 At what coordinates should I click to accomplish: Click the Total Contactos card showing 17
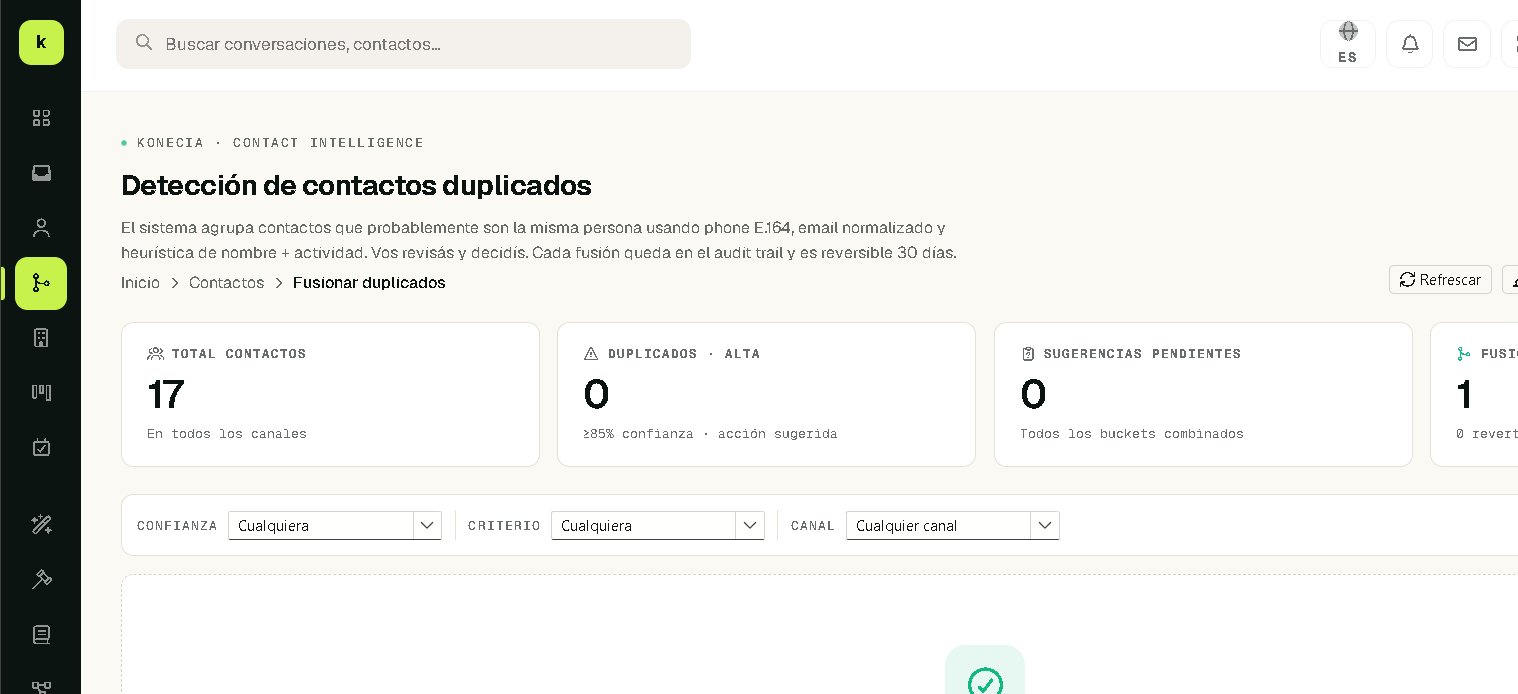[330, 394]
